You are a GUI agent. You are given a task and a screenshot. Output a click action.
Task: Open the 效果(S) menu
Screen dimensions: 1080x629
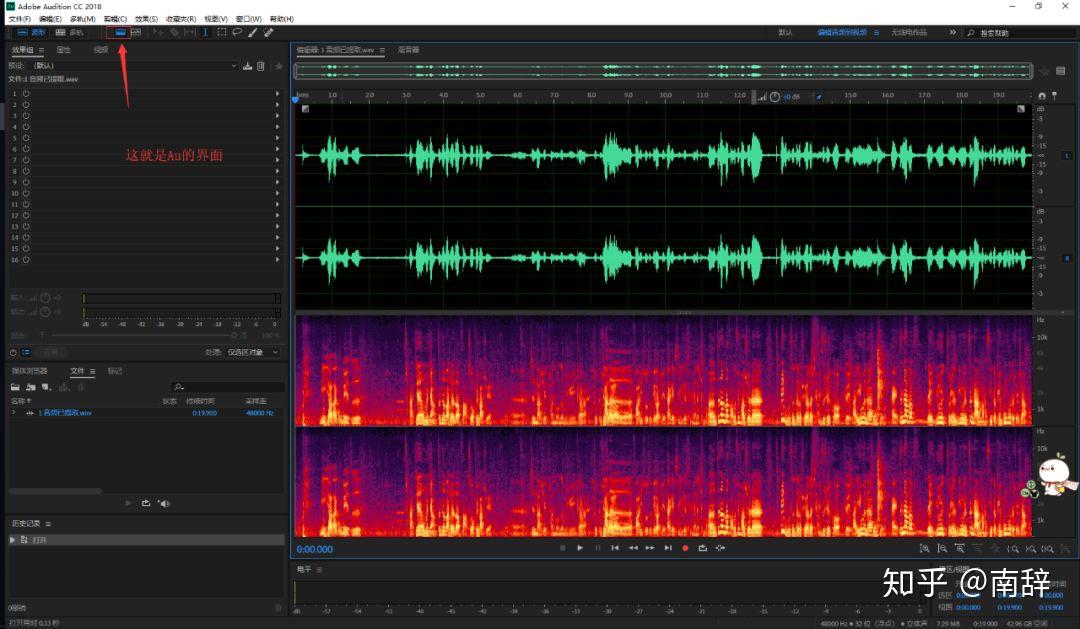[x=146, y=19]
